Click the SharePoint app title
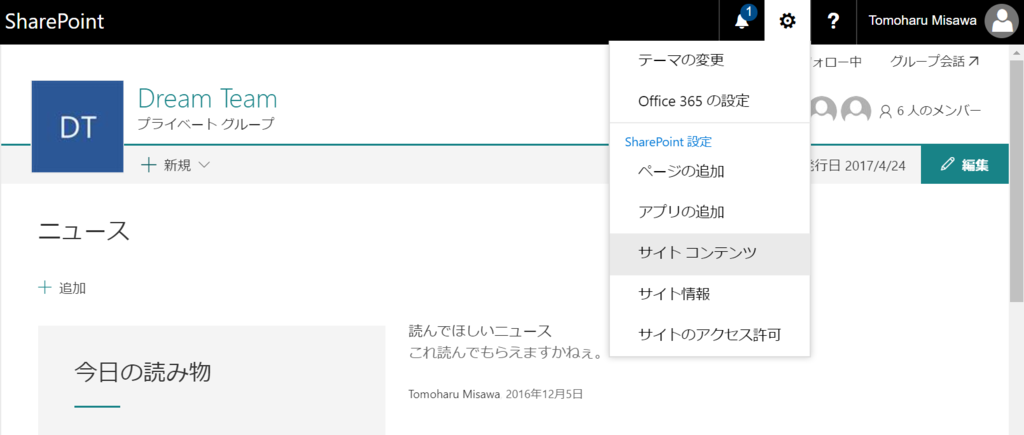The height and width of the screenshot is (435, 1024). (55, 21)
